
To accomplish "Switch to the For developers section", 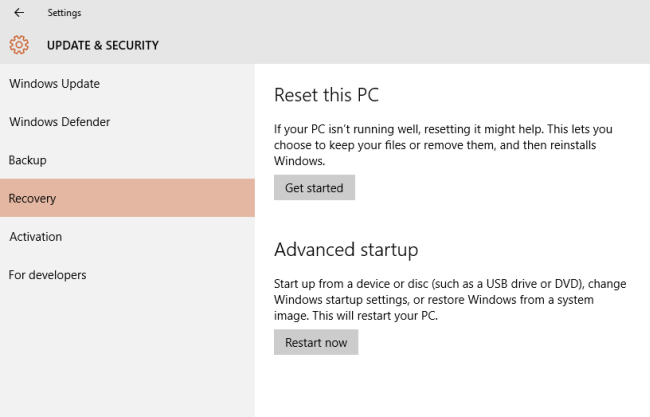I will click(48, 275).
